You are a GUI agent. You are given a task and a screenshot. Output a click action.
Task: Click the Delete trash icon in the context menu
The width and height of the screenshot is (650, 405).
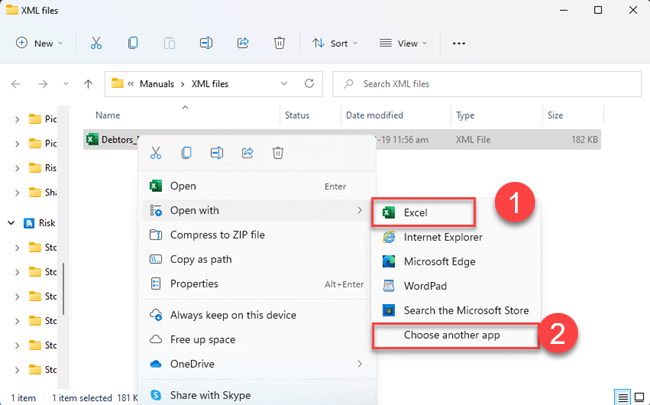[278, 153]
